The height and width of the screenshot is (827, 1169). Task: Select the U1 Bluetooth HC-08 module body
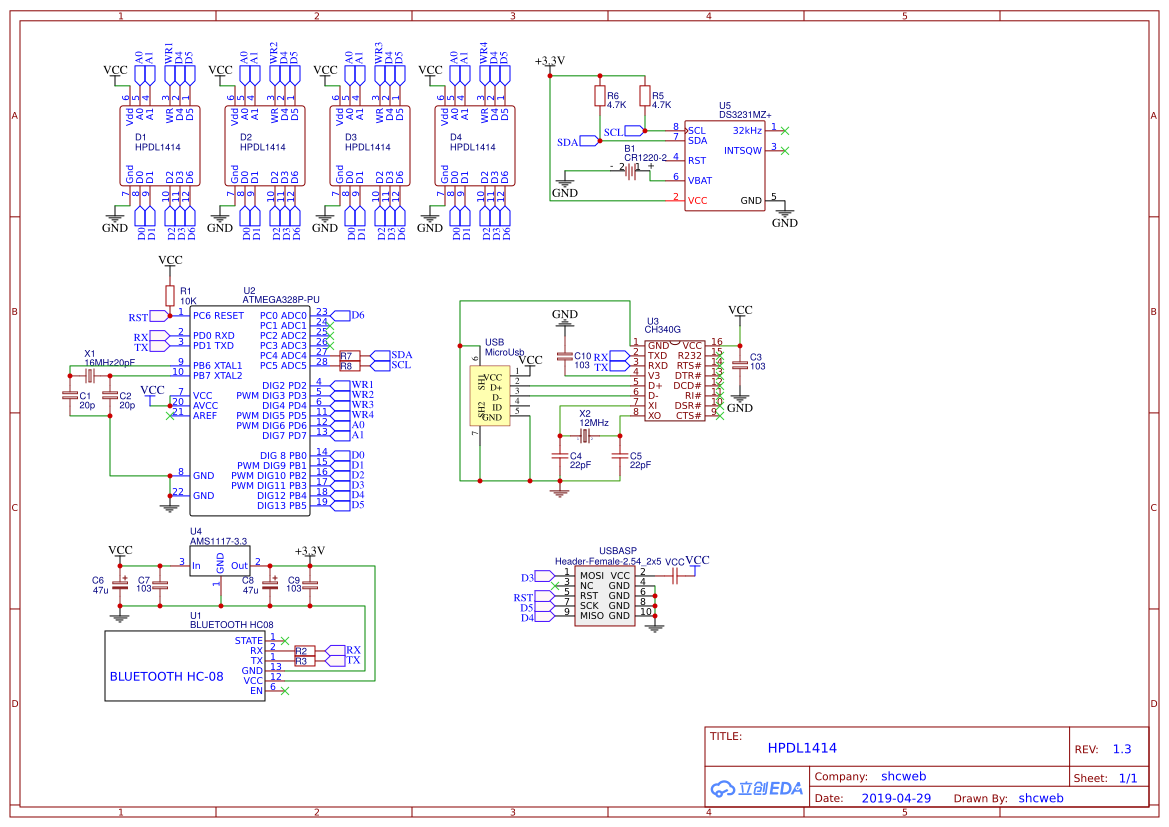tap(184, 666)
